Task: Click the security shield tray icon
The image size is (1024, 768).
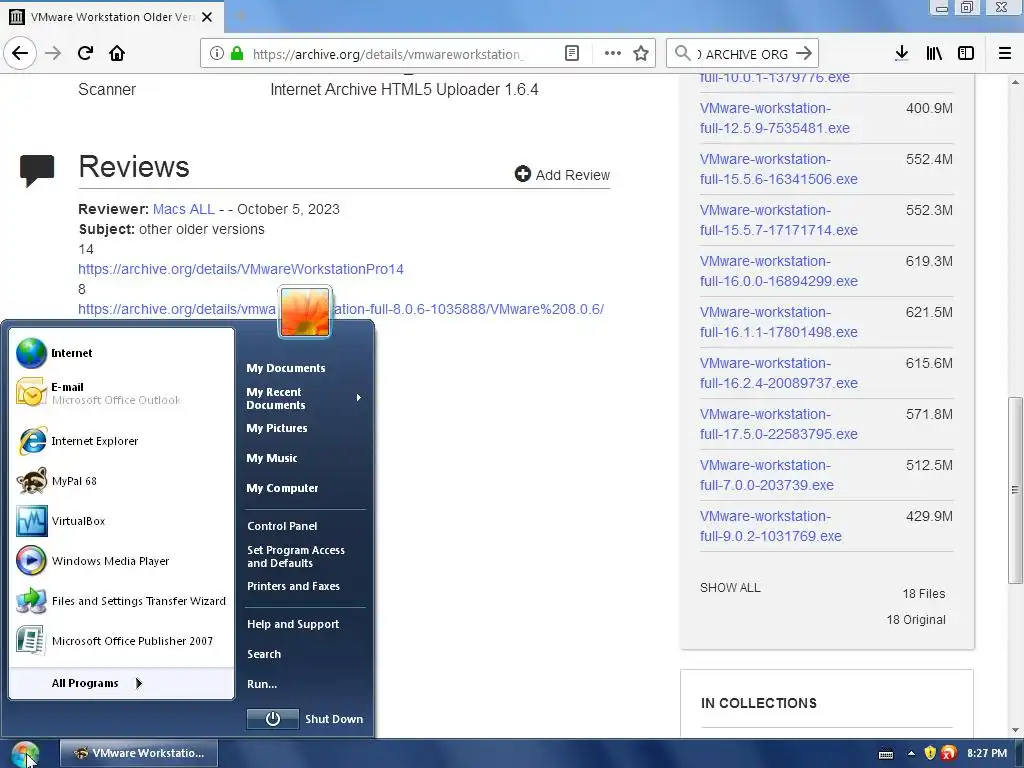Action: pos(930,753)
